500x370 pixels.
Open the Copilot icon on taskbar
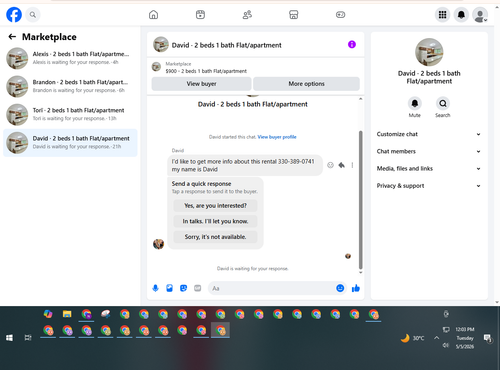[48, 314]
